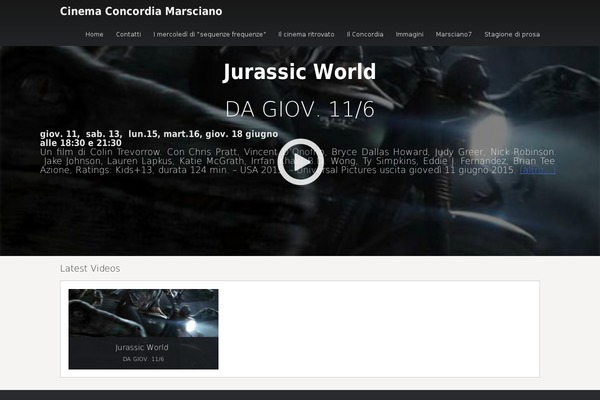Open Stagione di prosa page
600x400 pixels.
tap(512, 34)
